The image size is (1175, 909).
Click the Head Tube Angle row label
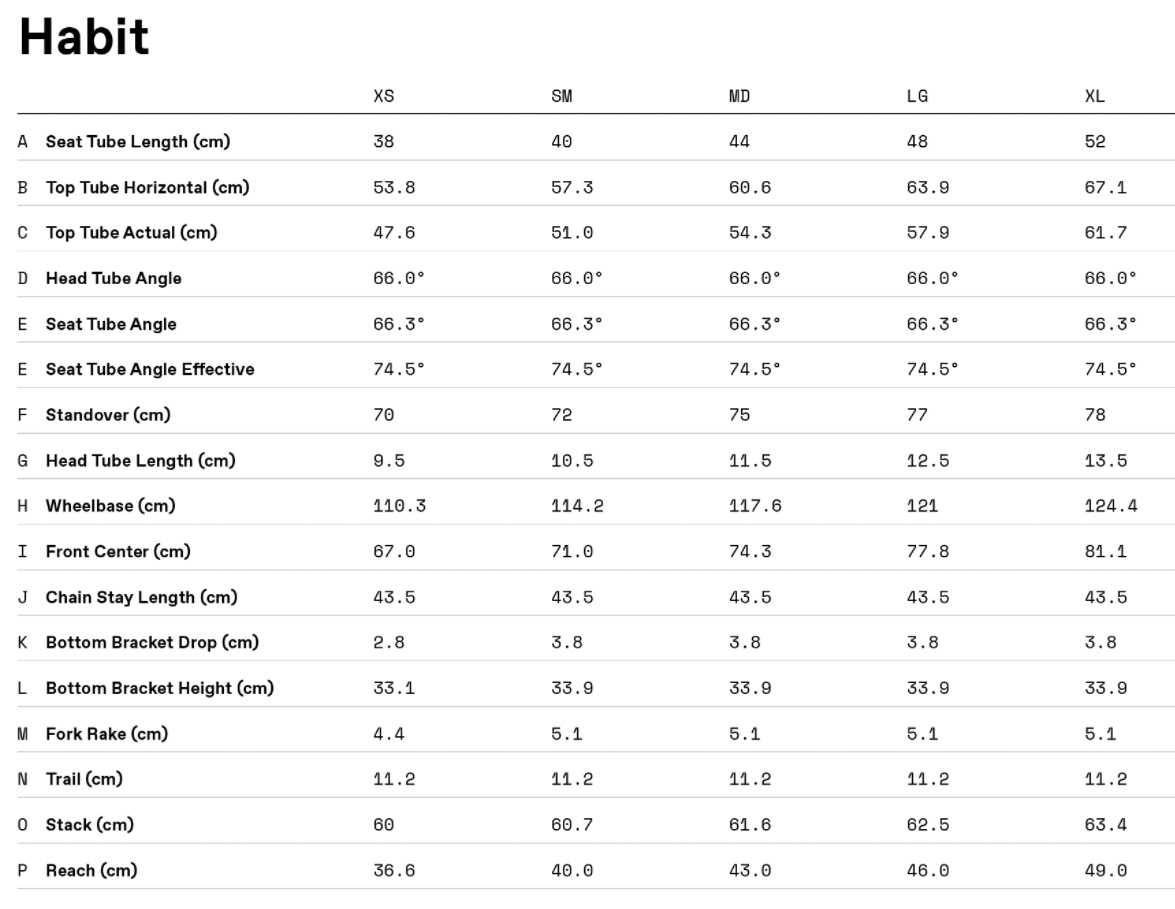click(x=113, y=279)
